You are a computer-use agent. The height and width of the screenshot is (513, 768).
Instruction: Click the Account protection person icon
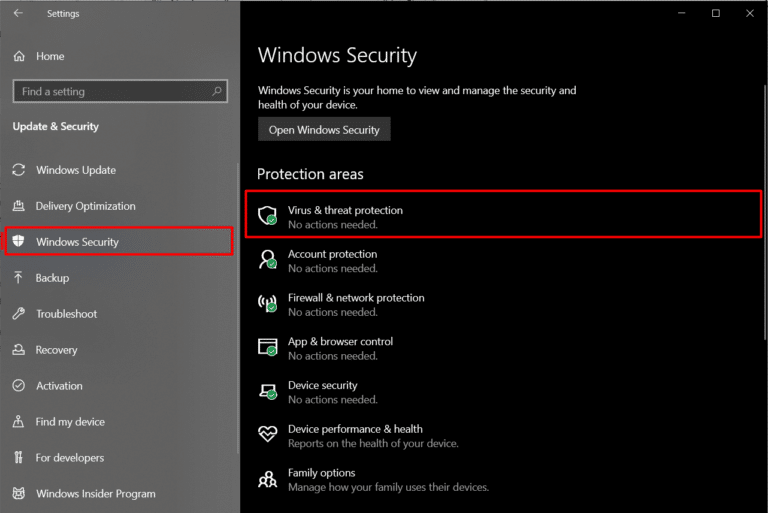tap(267, 260)
